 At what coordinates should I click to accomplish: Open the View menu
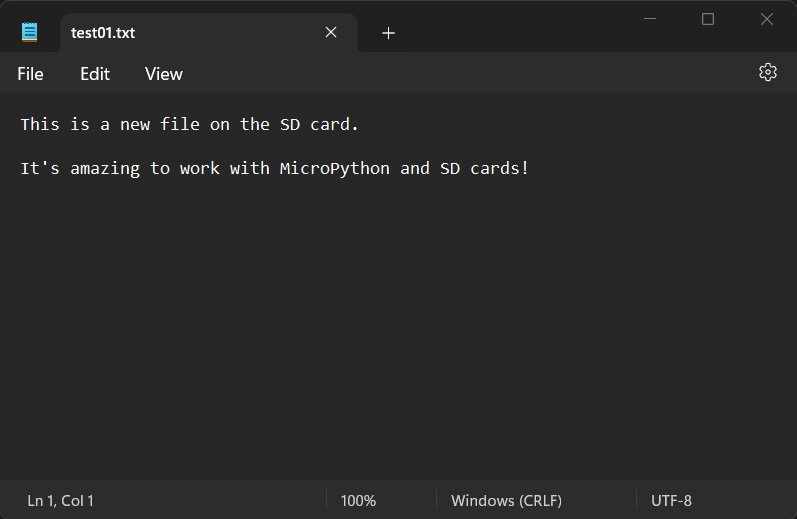pyautogui.click(x=164, y=74)
